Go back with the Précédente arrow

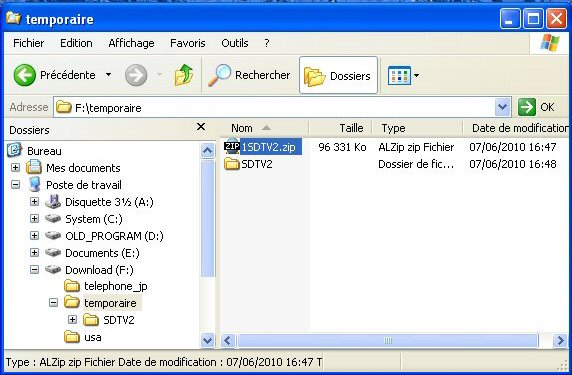pos(25,75)
